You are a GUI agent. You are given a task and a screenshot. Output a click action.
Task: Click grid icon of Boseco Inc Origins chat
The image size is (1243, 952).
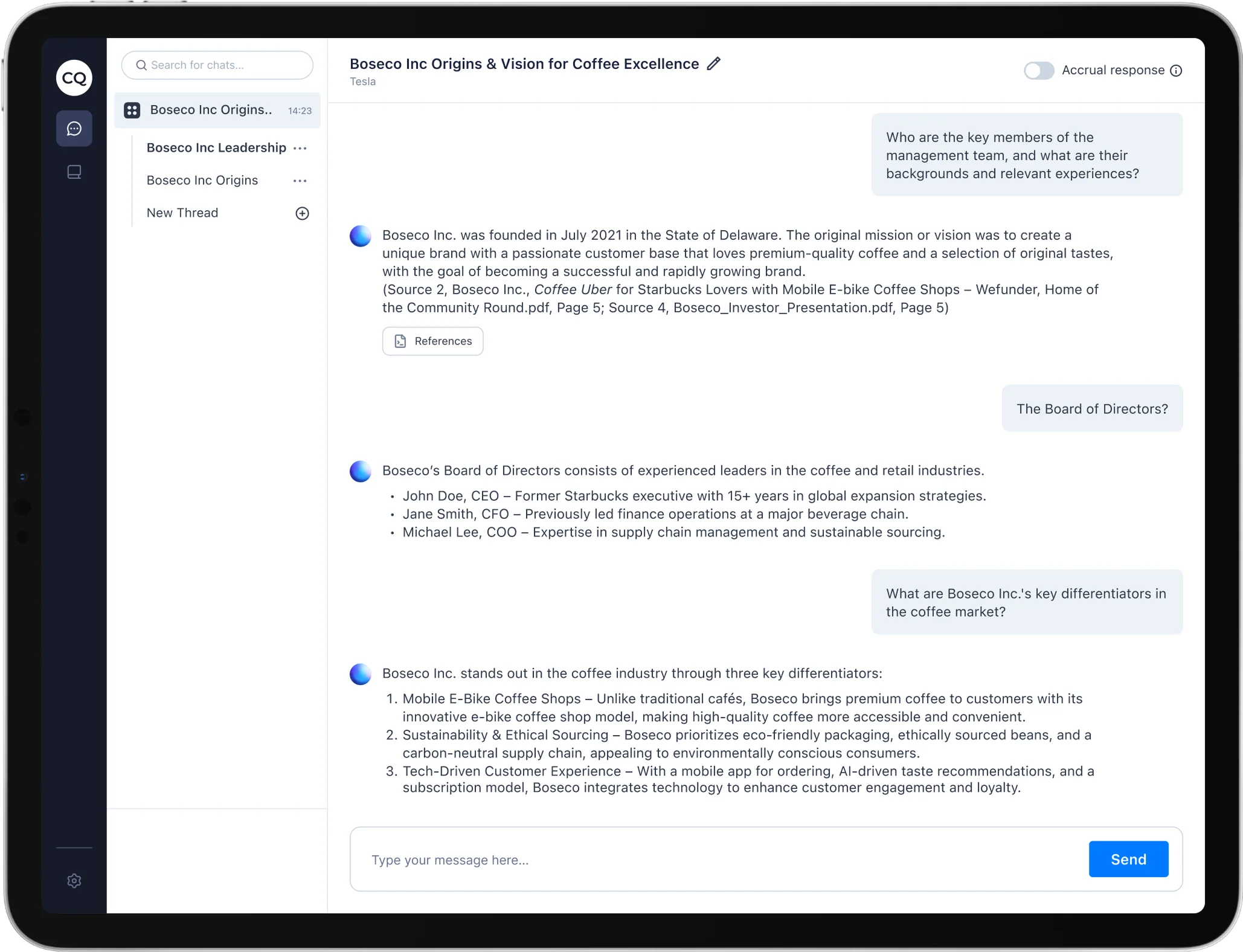pyautogui.click(x=132, y=110)
